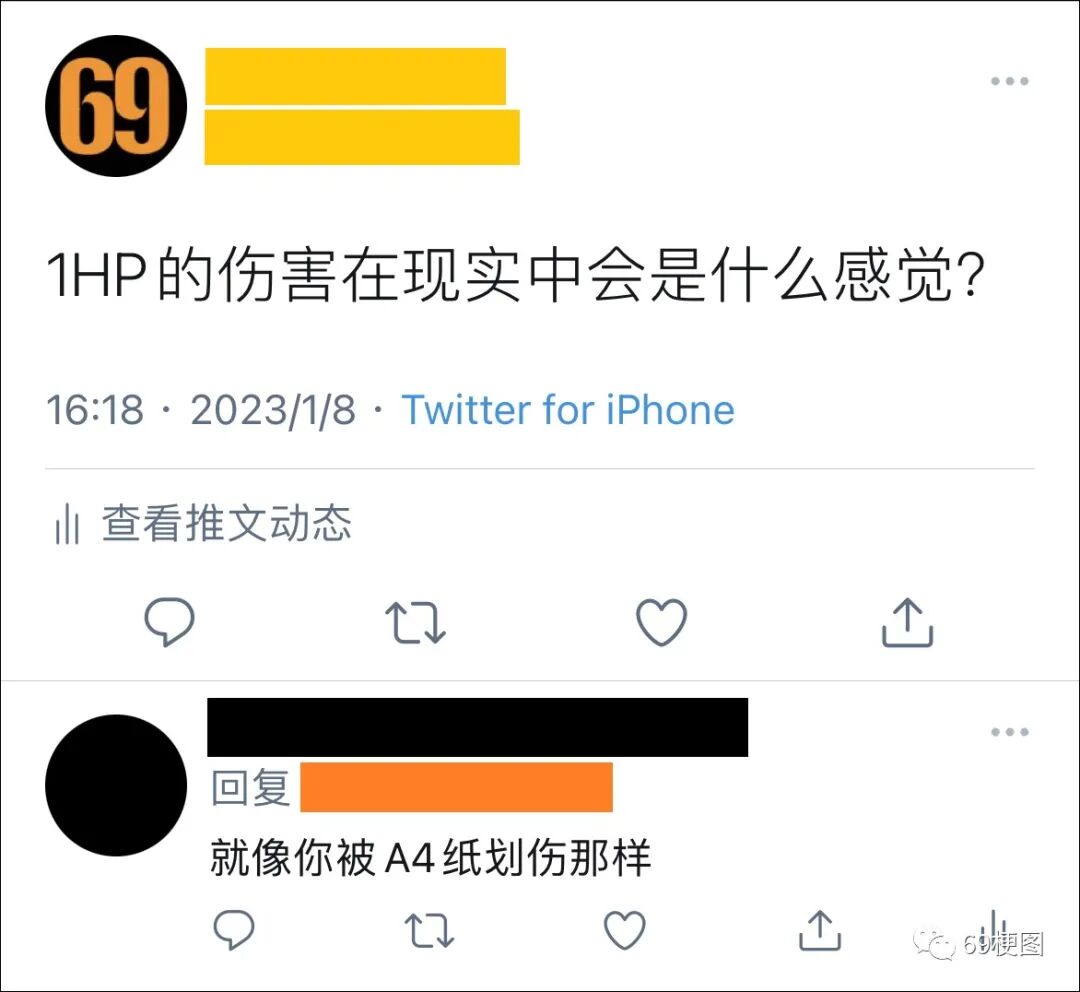Image resolution: width=1080 pixels, height=992 pixels.
Task: Open the Twitter for iPhone source link
Action: 568,410
